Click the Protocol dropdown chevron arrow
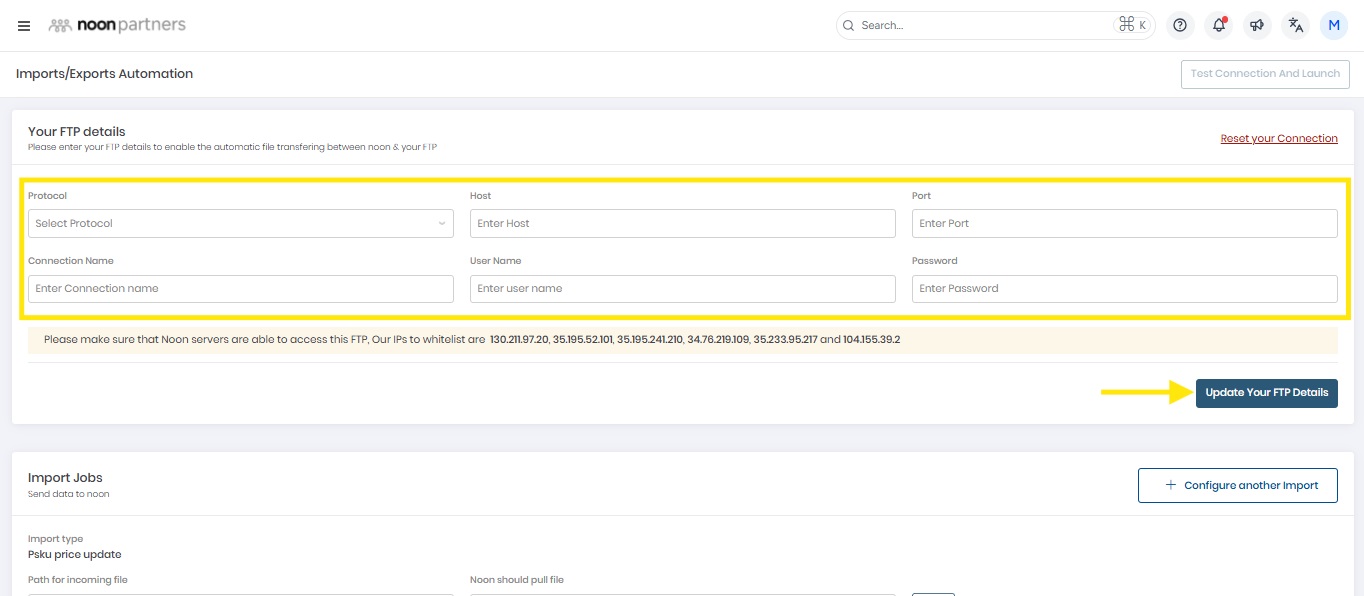This screenshot has height=596, width=1364. [442, 224]
